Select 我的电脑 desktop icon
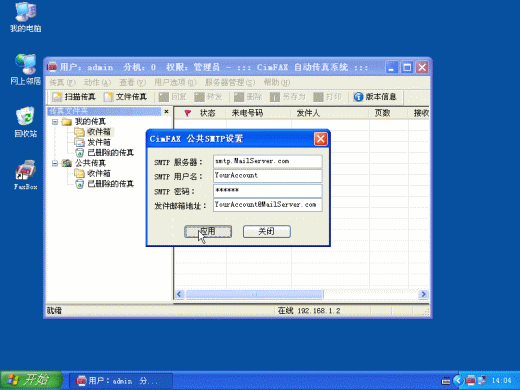This screenshot has width=520, height=390. point(25,11)
